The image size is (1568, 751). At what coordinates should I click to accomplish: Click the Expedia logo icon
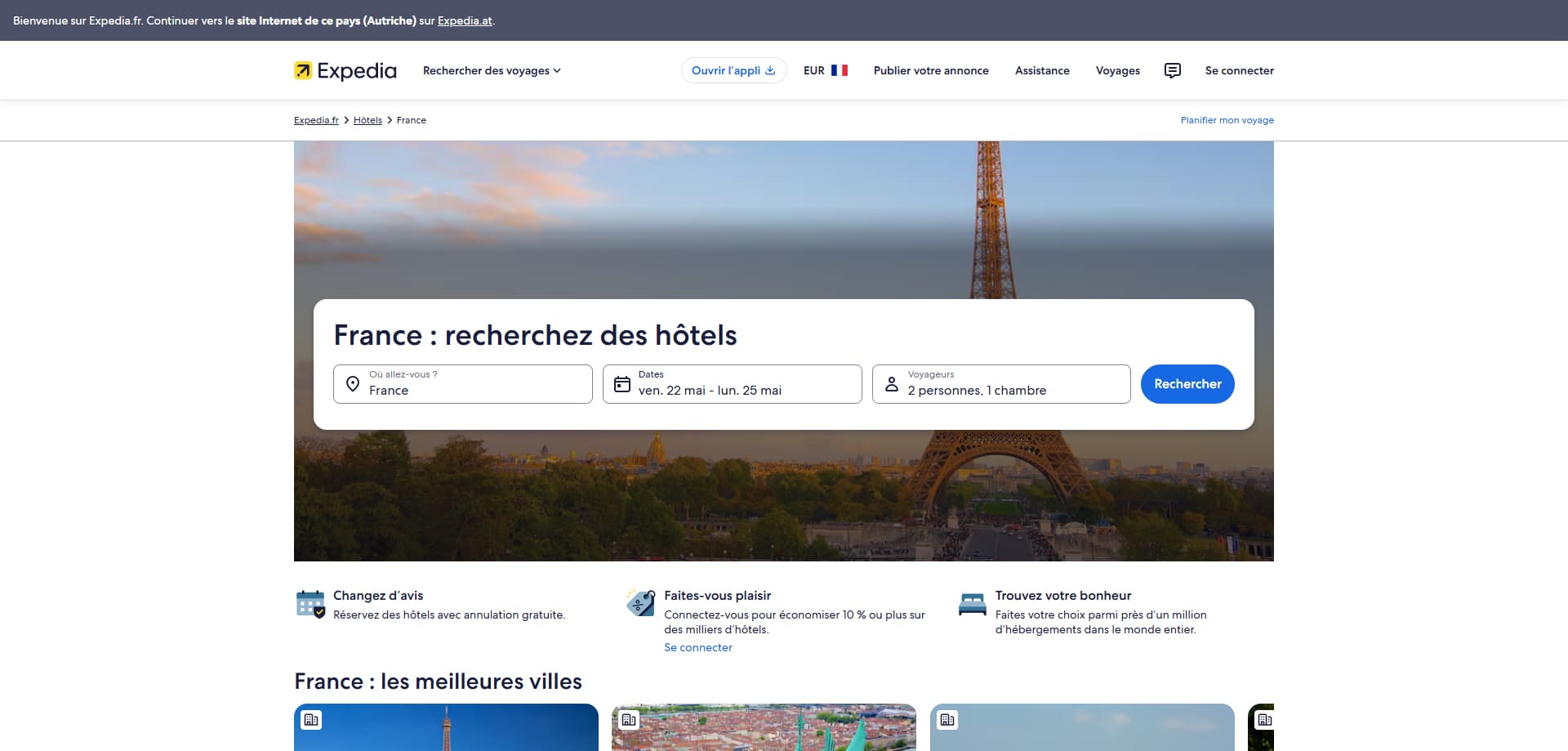coord(303,70)
